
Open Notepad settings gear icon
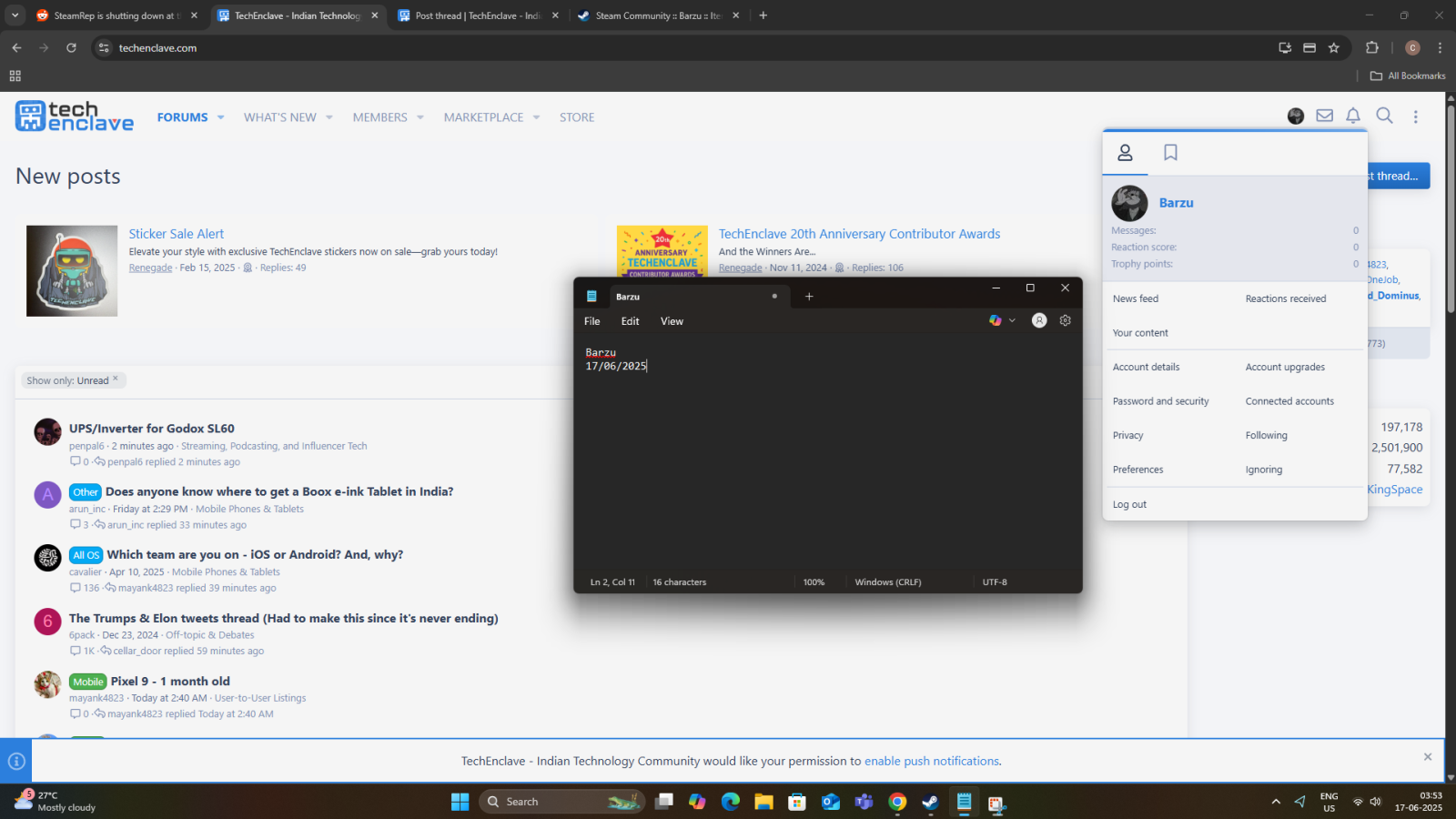pyautogui.click(x=1065, y=320)
